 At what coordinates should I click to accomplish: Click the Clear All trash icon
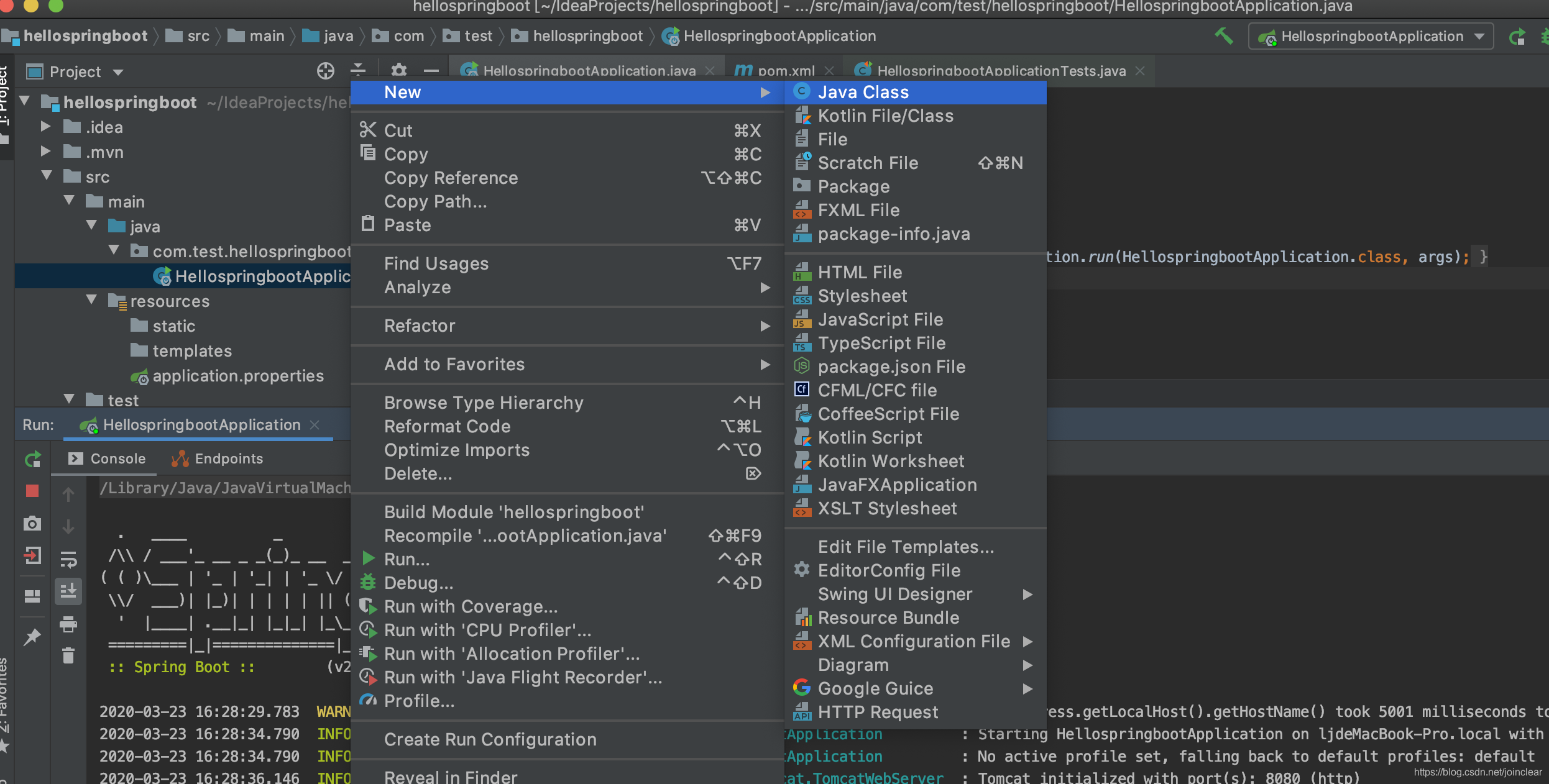pos(68,655)
